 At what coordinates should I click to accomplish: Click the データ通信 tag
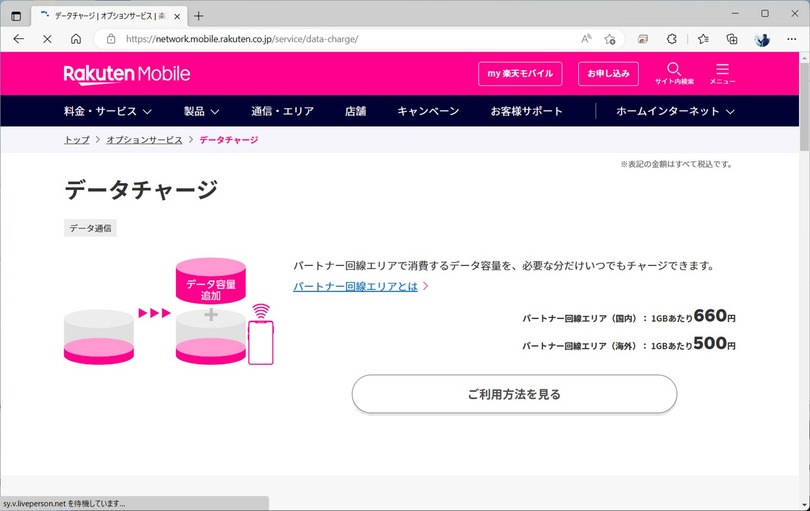(90, 228)
